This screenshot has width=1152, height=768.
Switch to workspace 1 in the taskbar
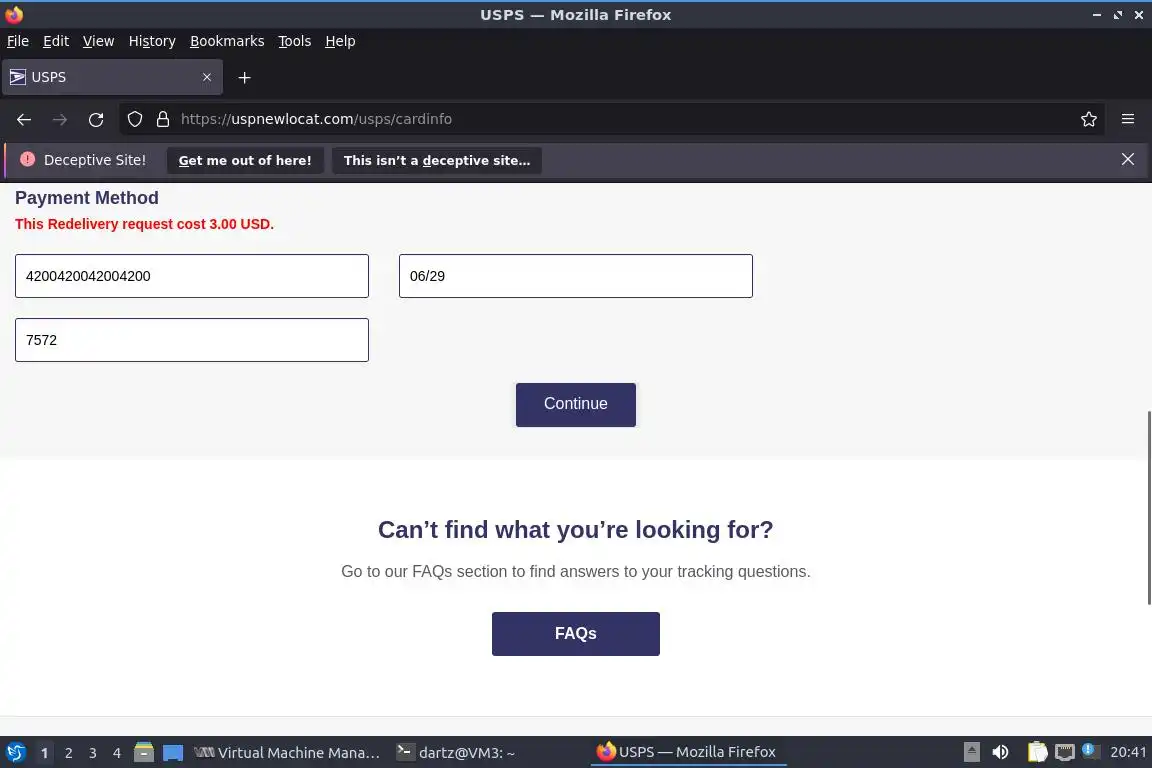(44, 753)
